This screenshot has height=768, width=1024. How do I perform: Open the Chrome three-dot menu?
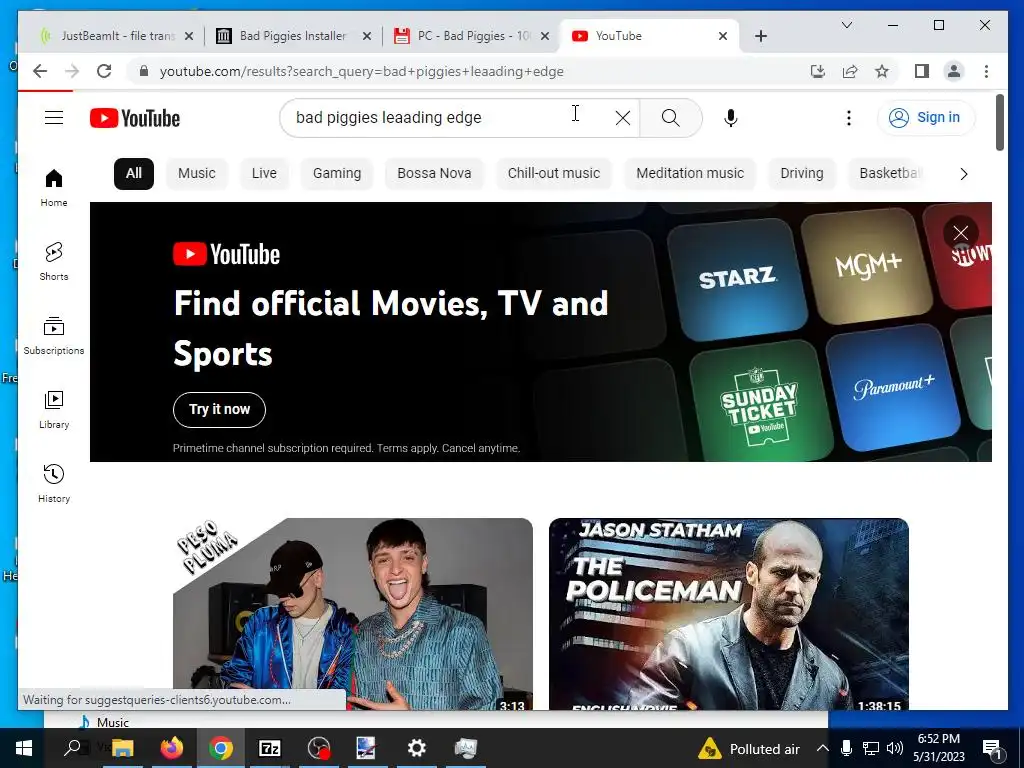coord(986,71)
